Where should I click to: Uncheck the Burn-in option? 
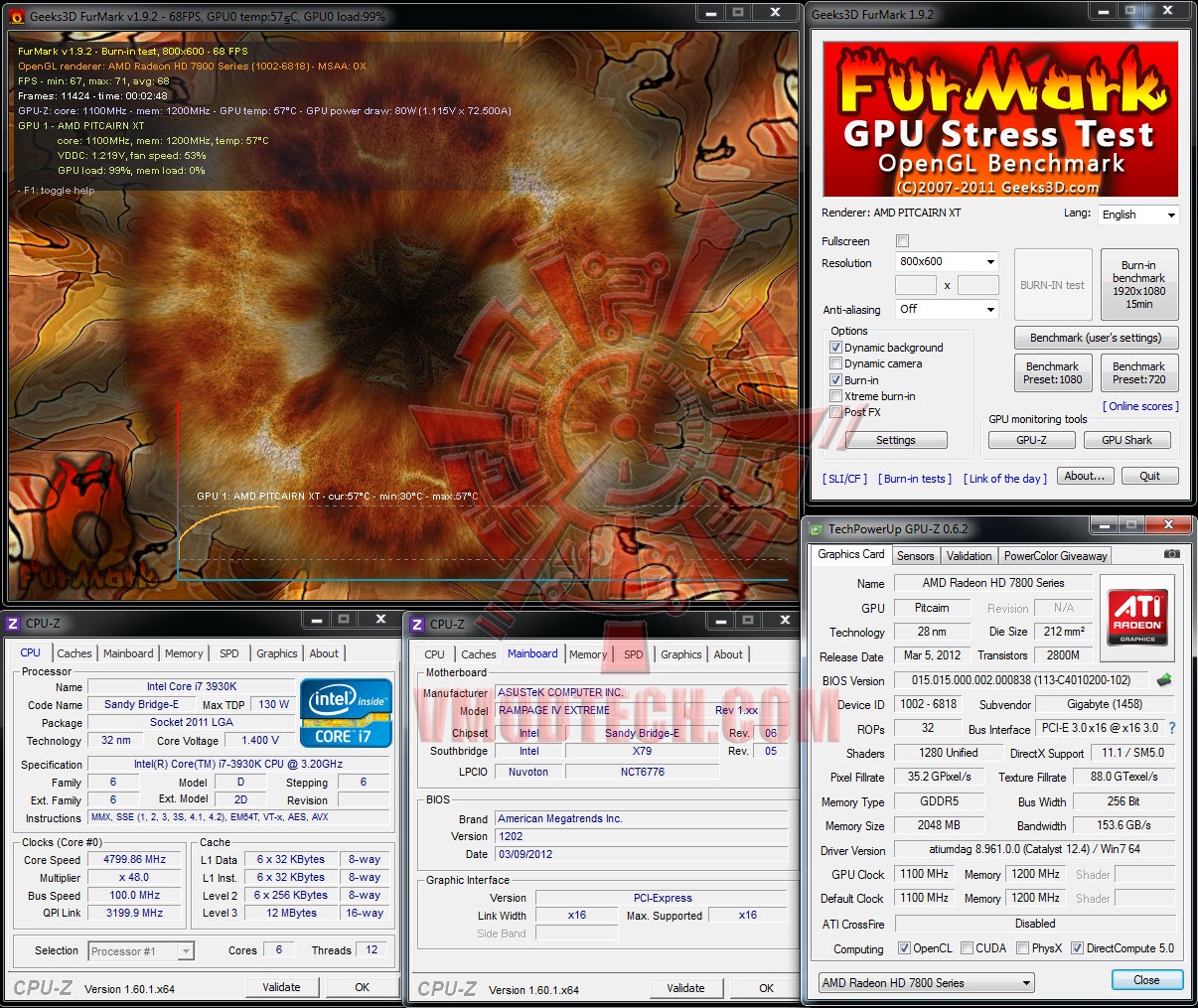(x=835, y=380)
